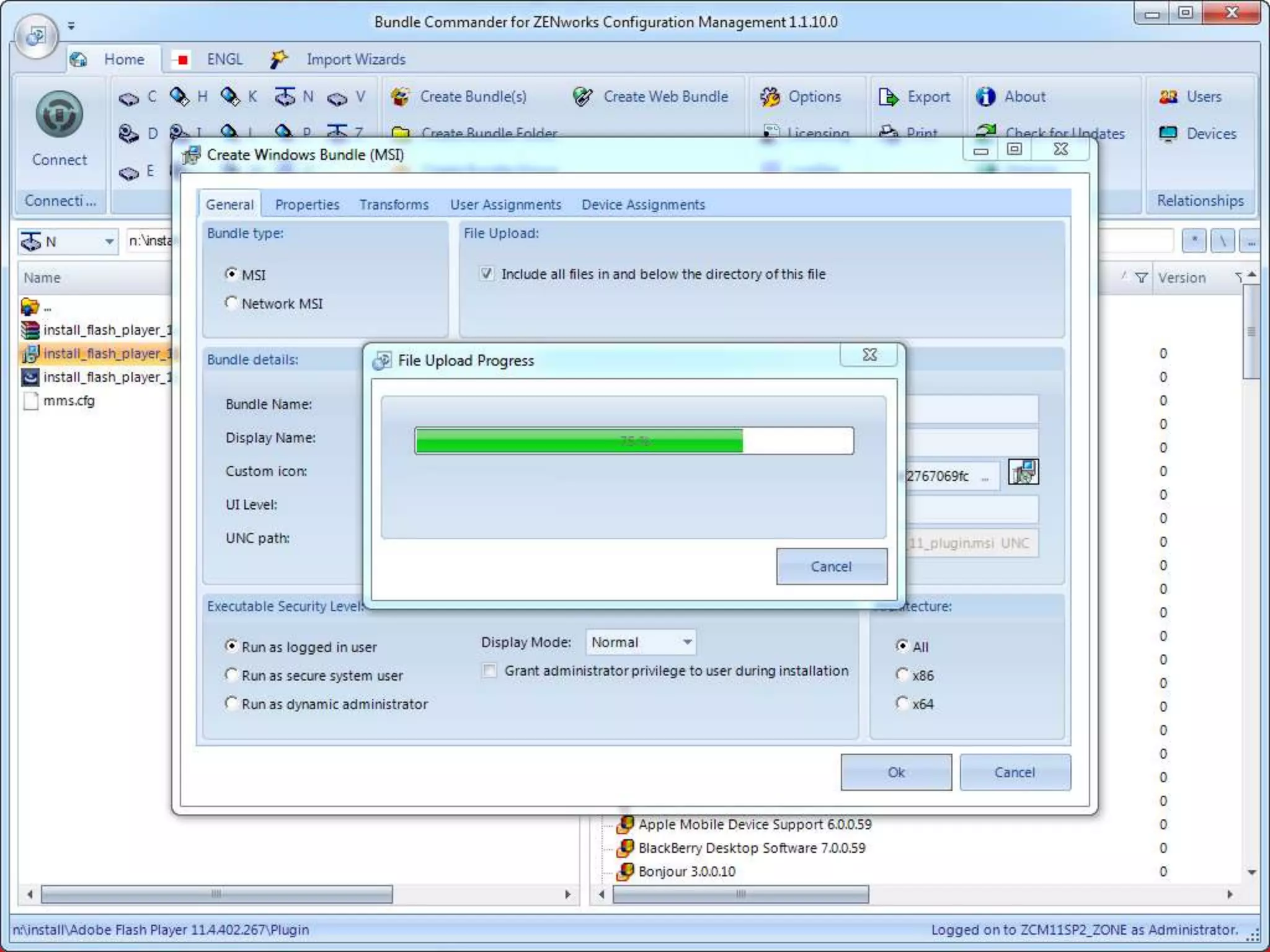
Task: Select drive C icon in ribbon
Action: click(x=129, y=98)
